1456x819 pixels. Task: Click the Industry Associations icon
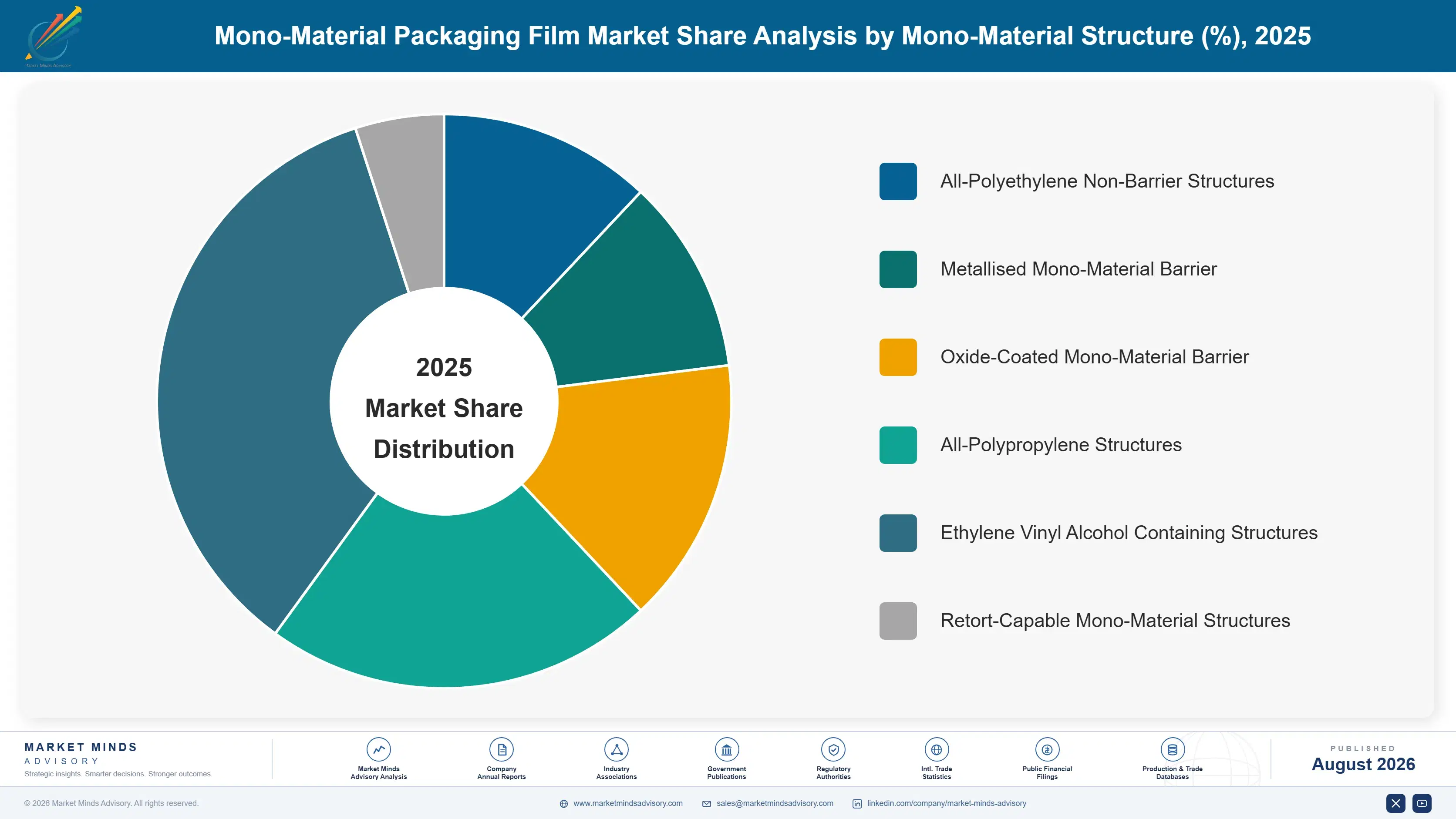point(616,749)
